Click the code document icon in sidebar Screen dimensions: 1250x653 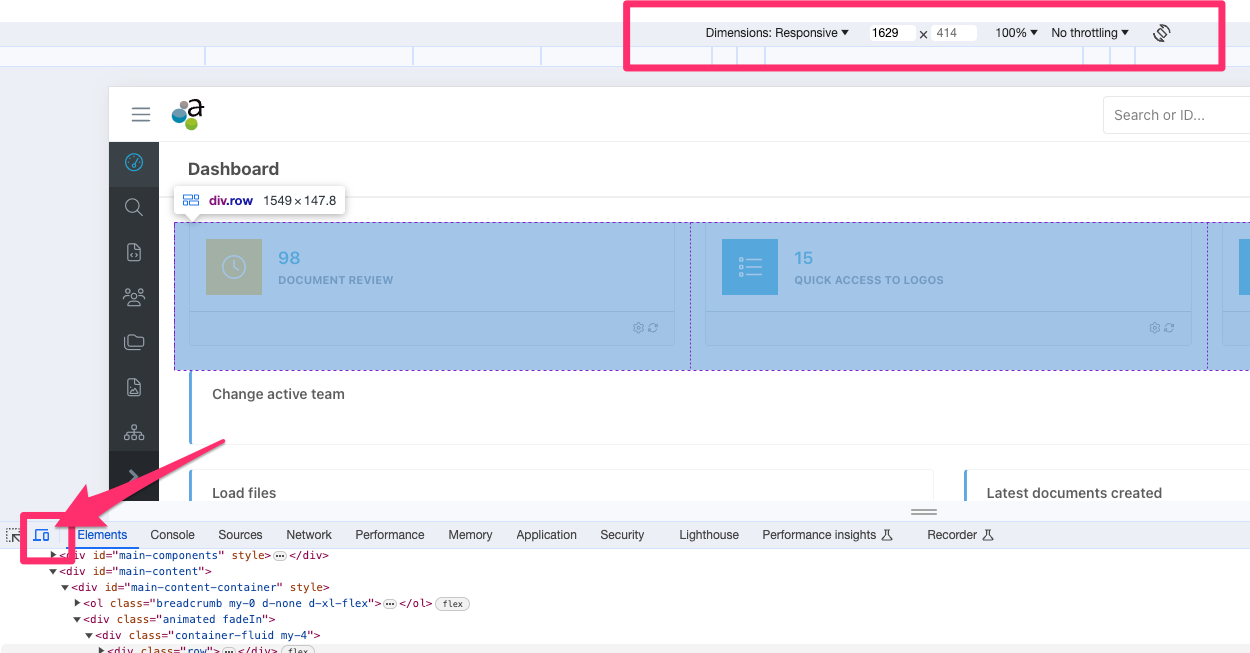tap(134, 253)
